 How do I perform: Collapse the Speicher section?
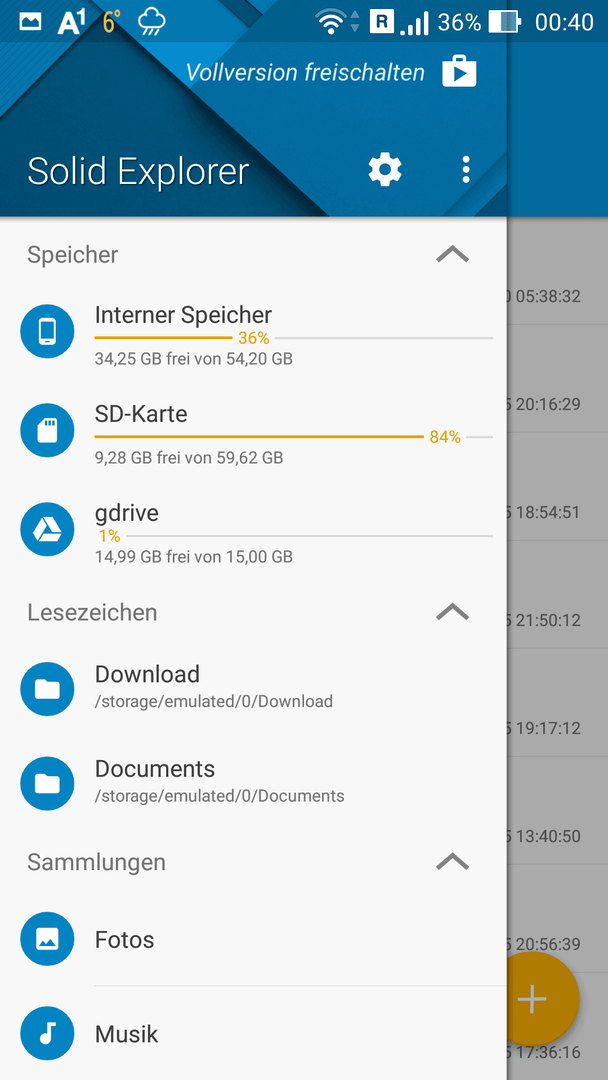tap(452, 255)
